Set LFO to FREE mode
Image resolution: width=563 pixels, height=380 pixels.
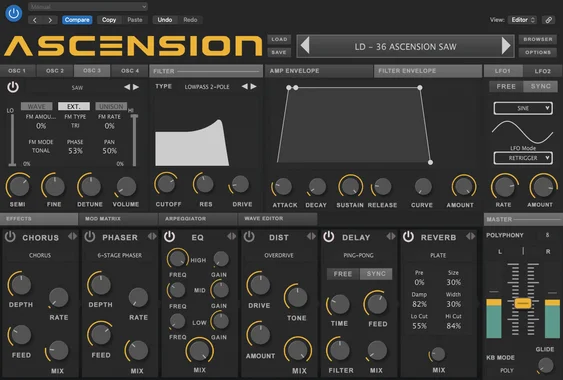click(506, 87)
